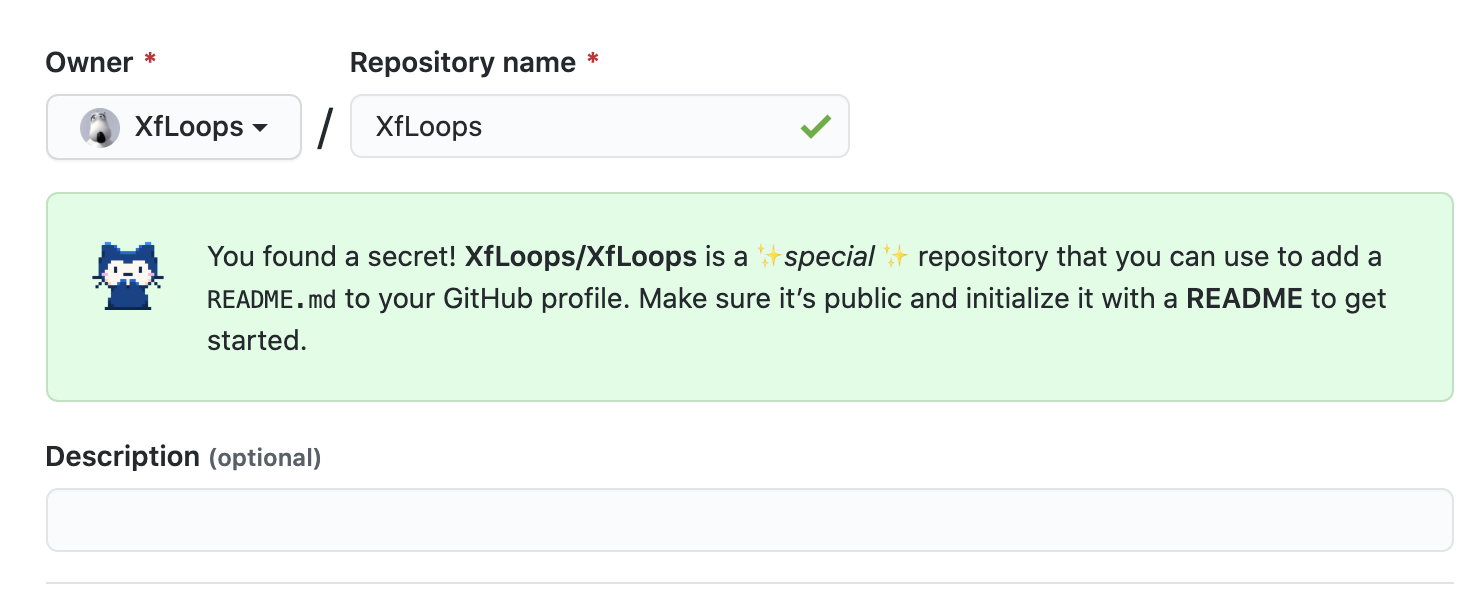Click the owner avatar image

[100, 128]
